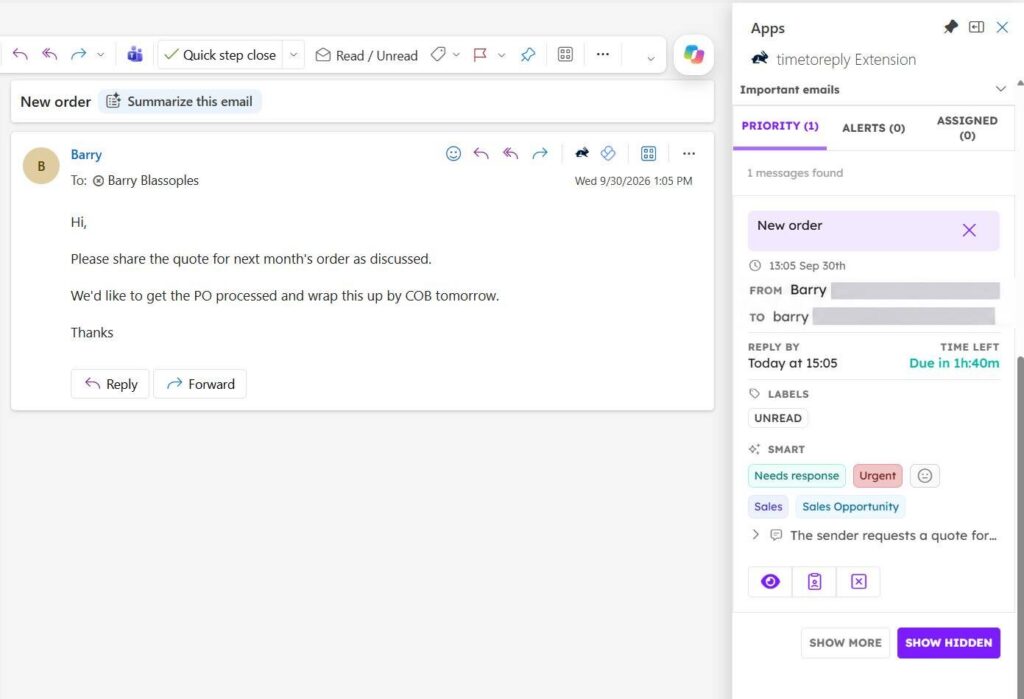Viewport: 1024px width, 699px height.
Task: Click the Summarize this email button
Action: pyautogui.click(x=180, y=101)
